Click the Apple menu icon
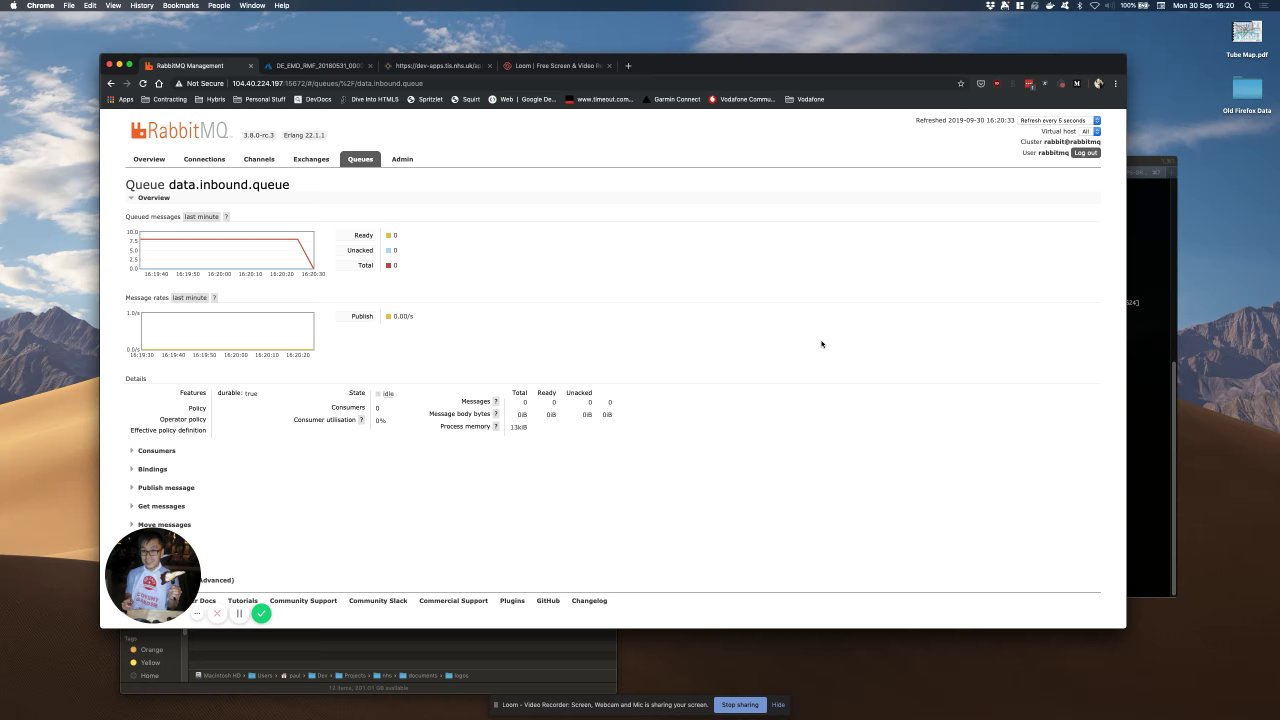1280x720 pixels. [x=13, y=5]
